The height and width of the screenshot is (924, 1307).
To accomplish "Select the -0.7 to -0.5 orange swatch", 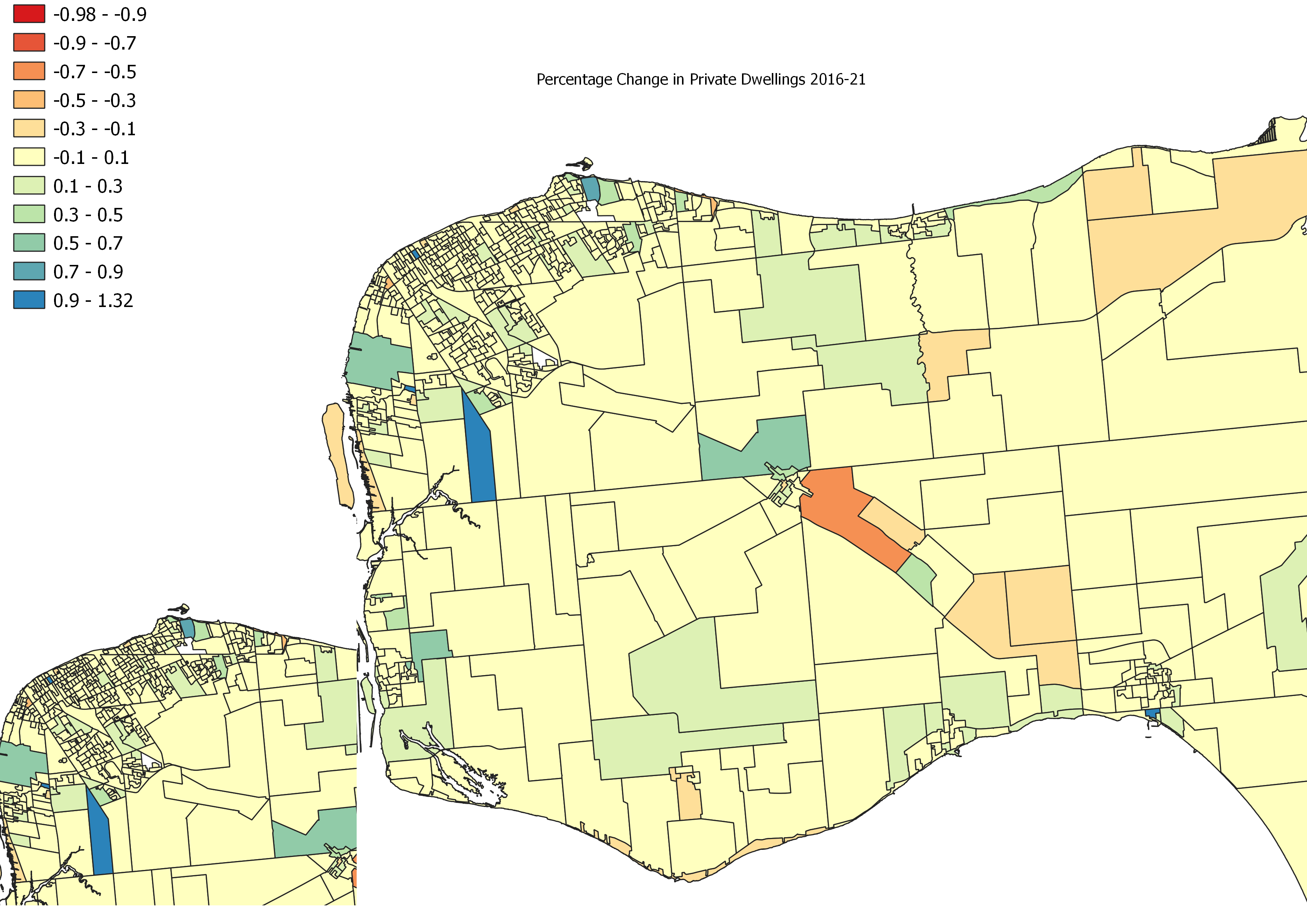I will 29,71.
